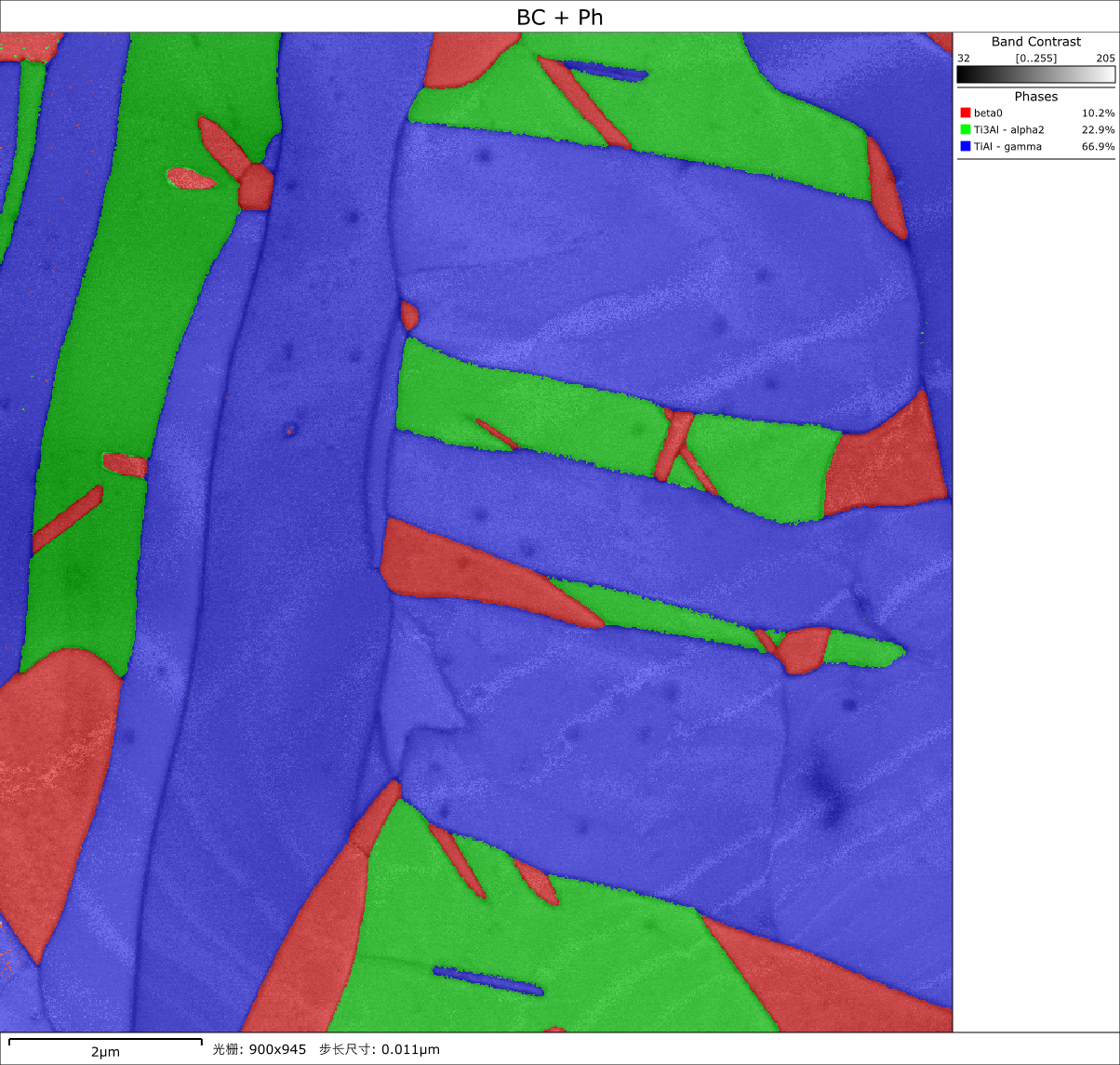The width and height of the screenshot is (1120, 1065).
Task: Click the red beta0 phase swatch
Action: [965, 113]
